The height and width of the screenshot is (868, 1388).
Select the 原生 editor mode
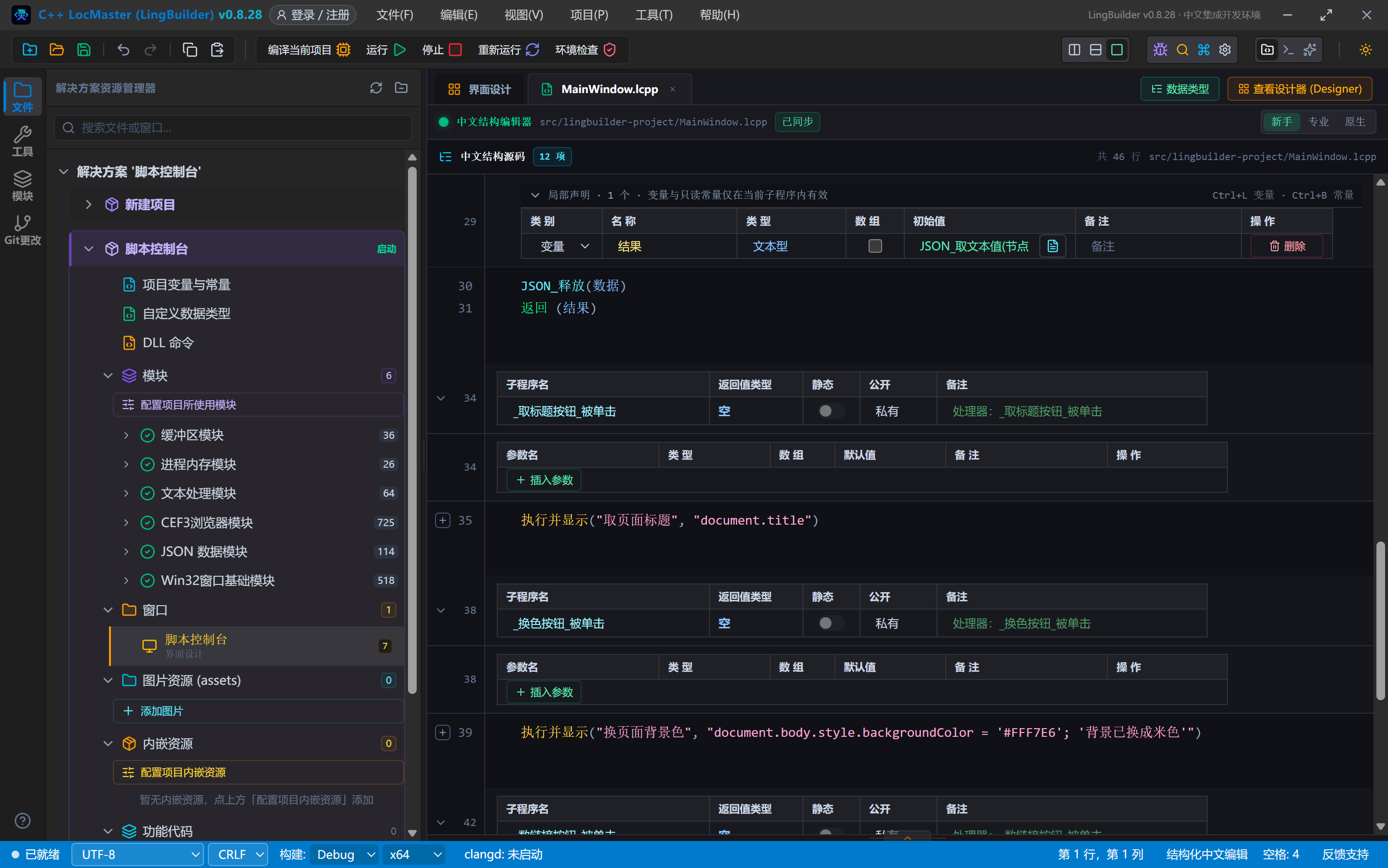(1355, 122)
